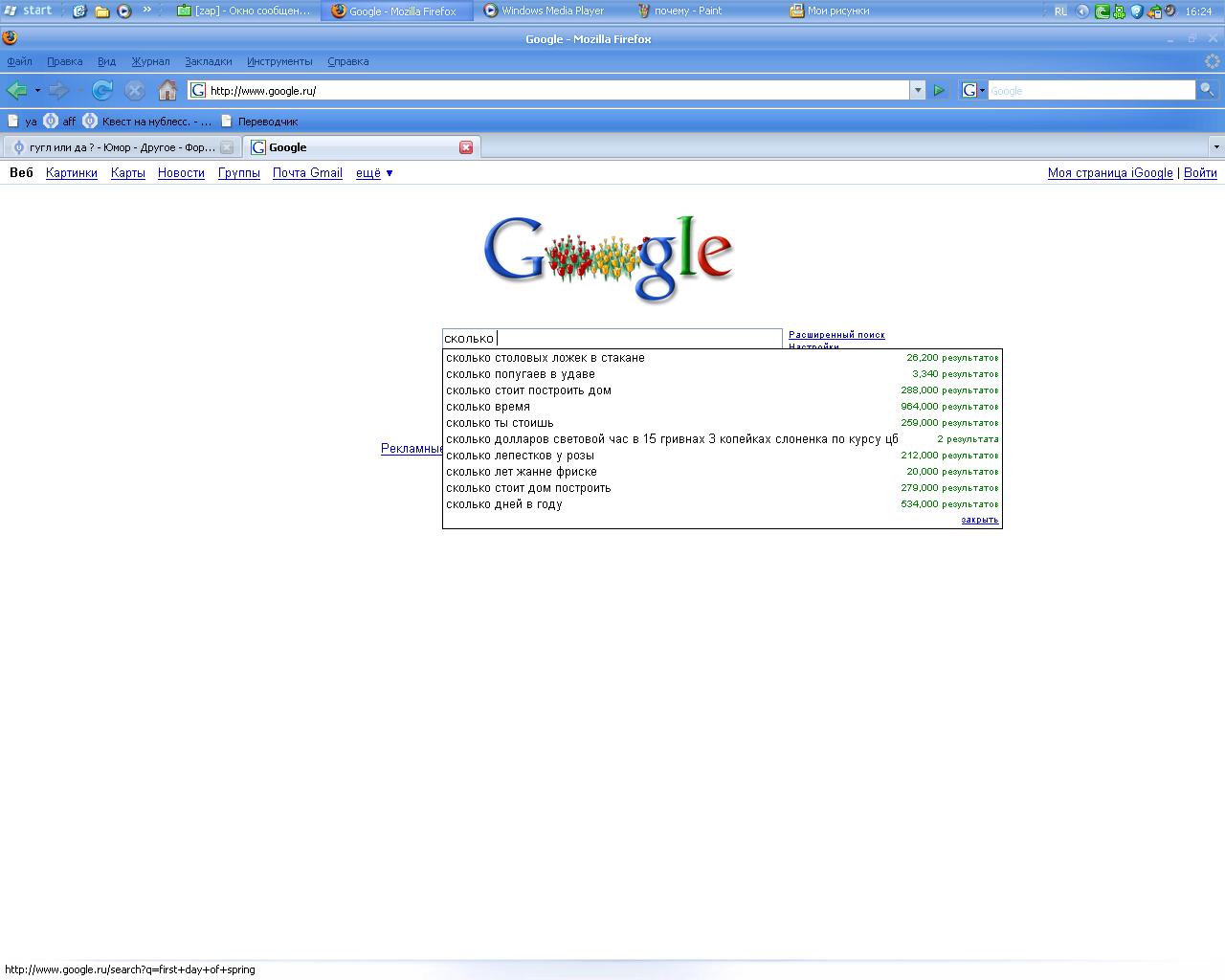This screenshot has width=1225, height=980.
Task: Open the 'Моя страница iGoogle' link
Action: (1110, 173)
